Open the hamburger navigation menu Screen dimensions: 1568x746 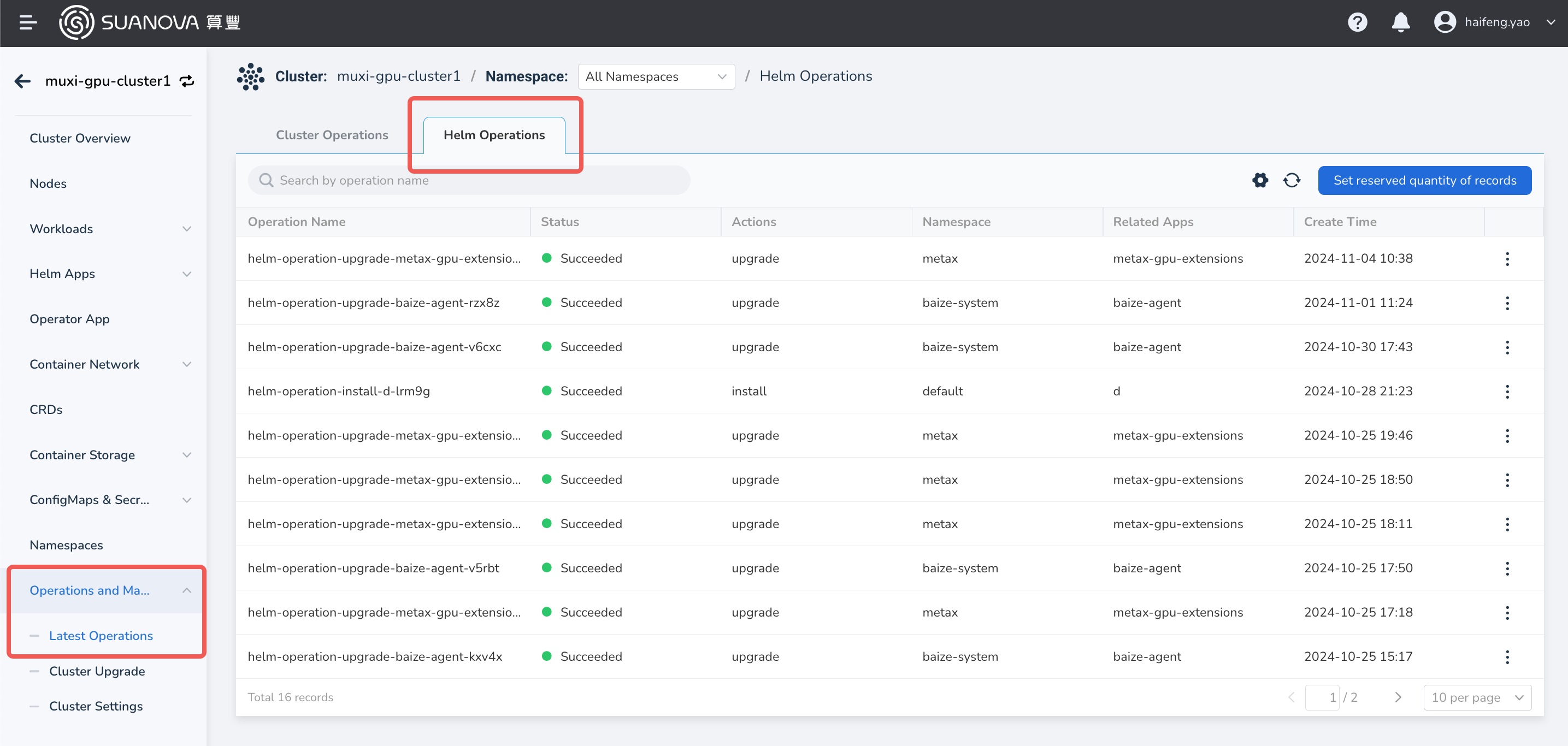[28, 22]
